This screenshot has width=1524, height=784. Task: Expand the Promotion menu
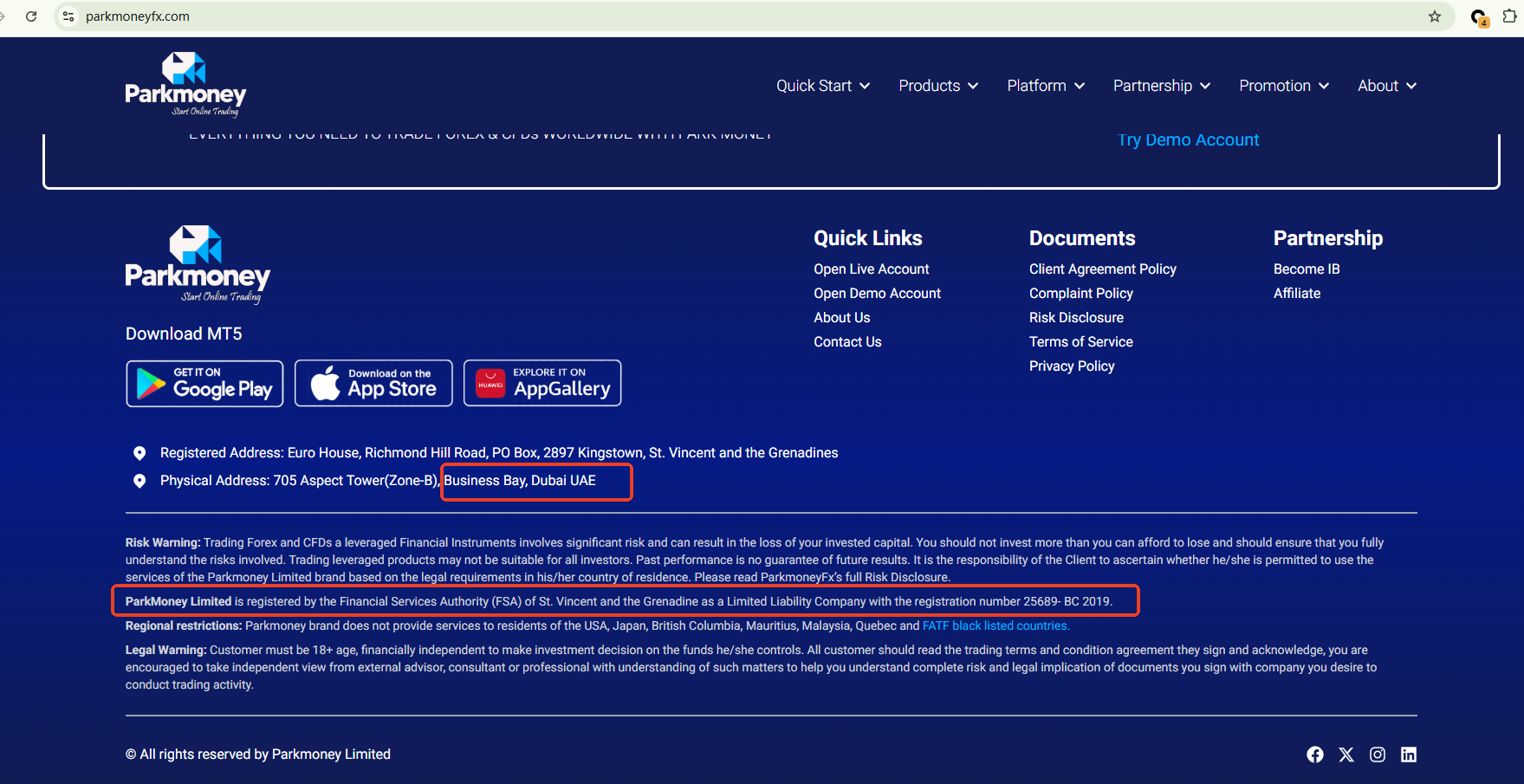[1284, 86]
